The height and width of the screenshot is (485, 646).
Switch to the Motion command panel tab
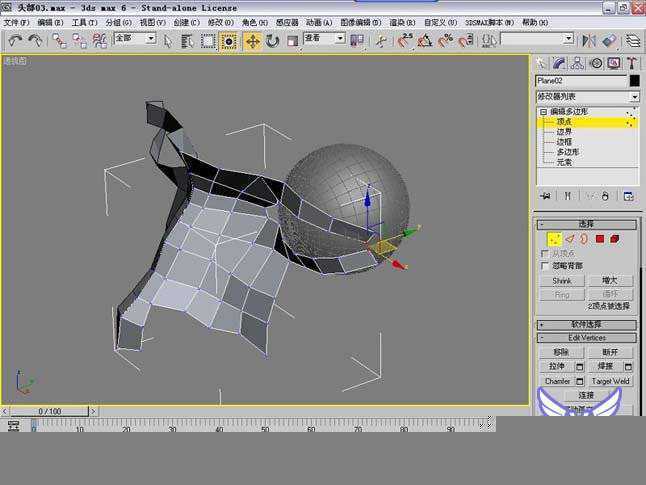point(596,63)
